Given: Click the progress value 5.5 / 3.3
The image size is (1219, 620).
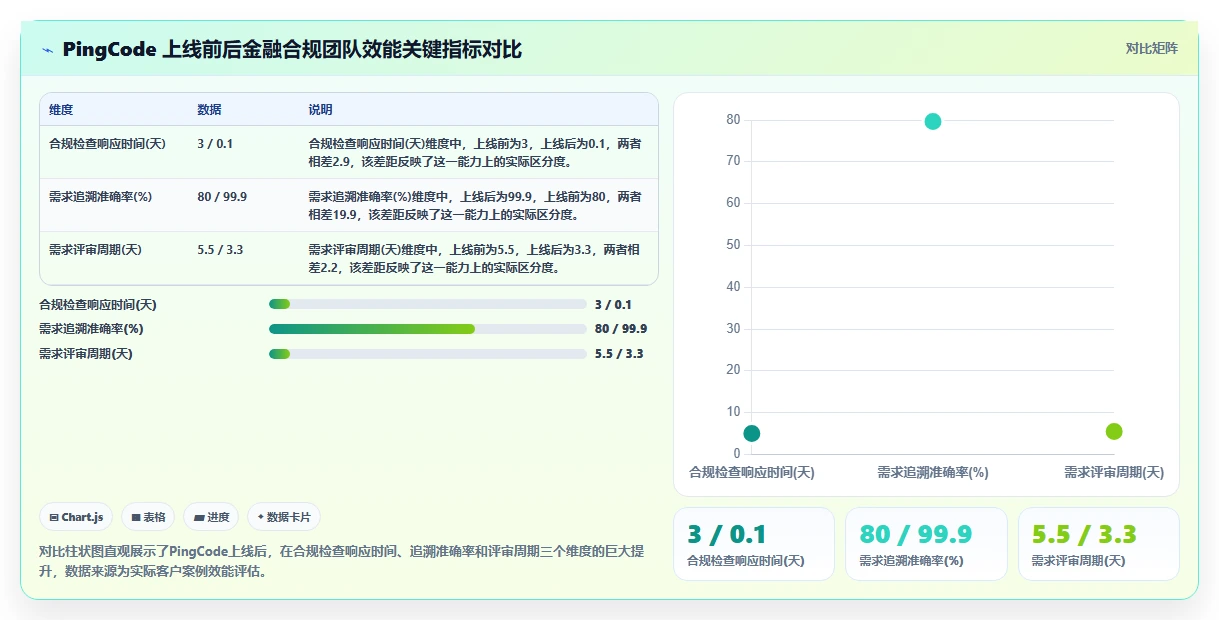Looking at the screenshot, I should click(619, 354).
